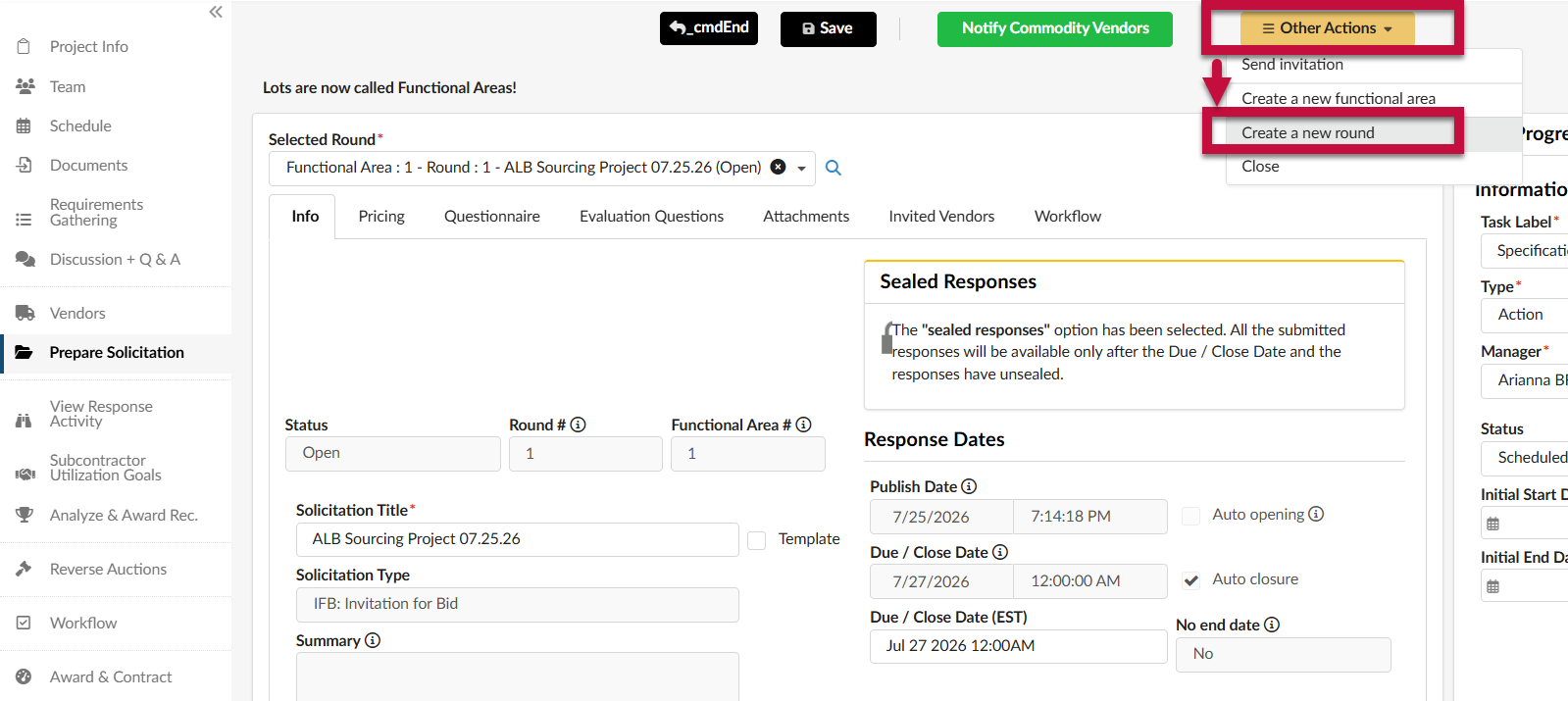Enable the Auto opening checkbox

1190,516
